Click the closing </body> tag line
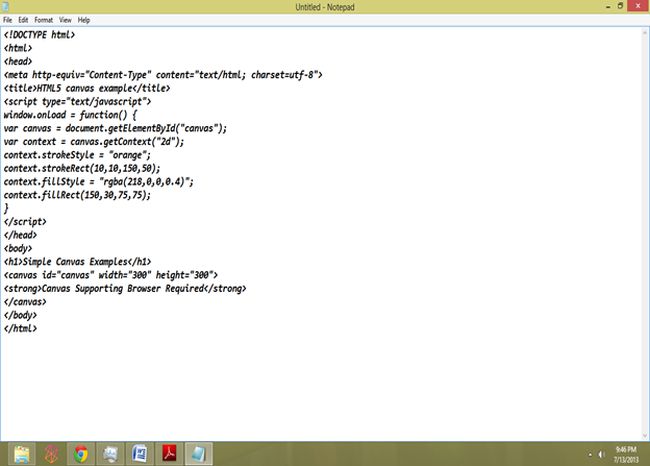 [x=20, y=315]
